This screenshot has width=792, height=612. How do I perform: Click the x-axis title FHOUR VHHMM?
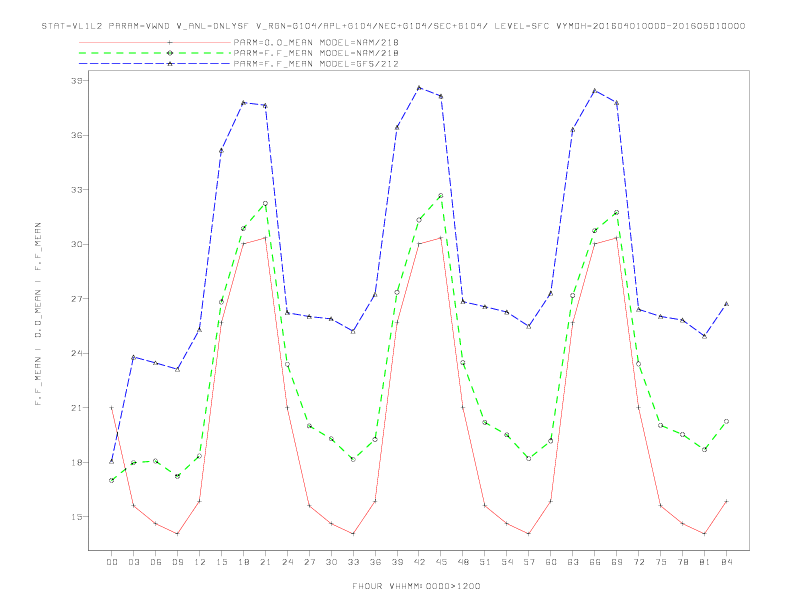[416, 586]
